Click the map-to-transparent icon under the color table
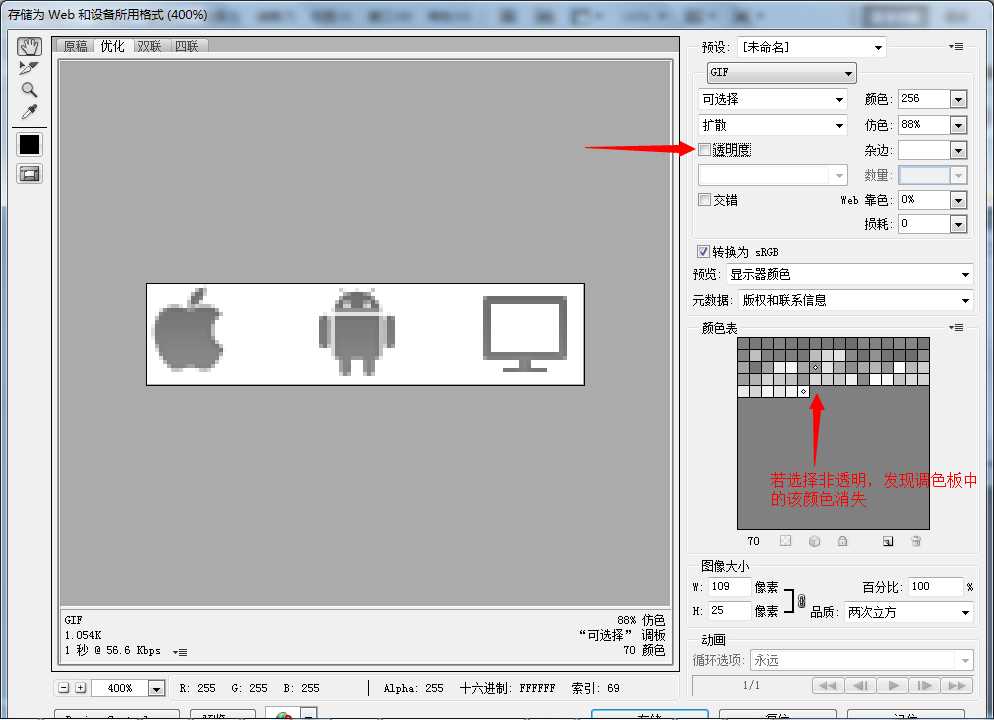 [x=785, y=541]
